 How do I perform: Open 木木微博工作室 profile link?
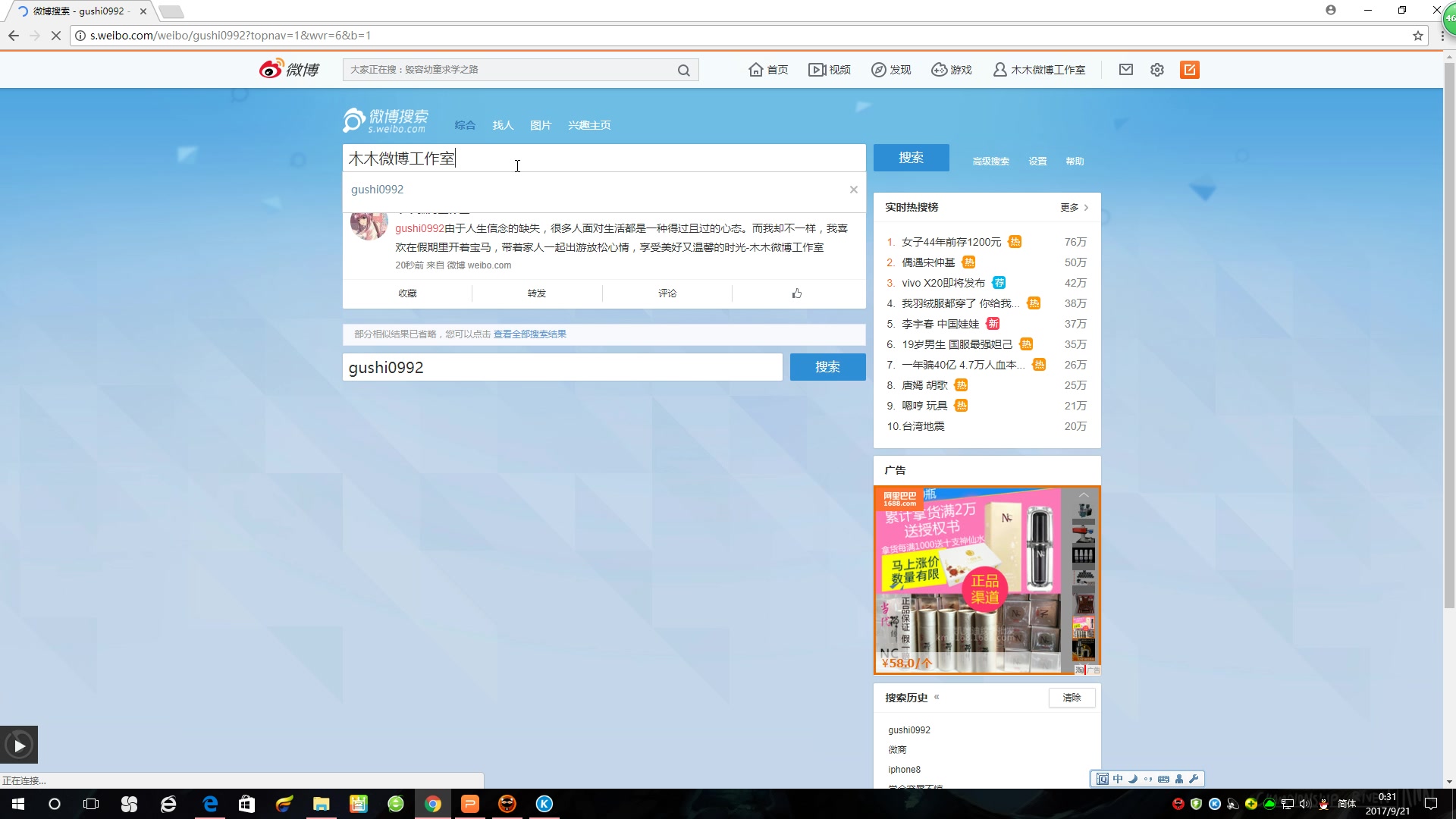click(x=1039, y=70)
